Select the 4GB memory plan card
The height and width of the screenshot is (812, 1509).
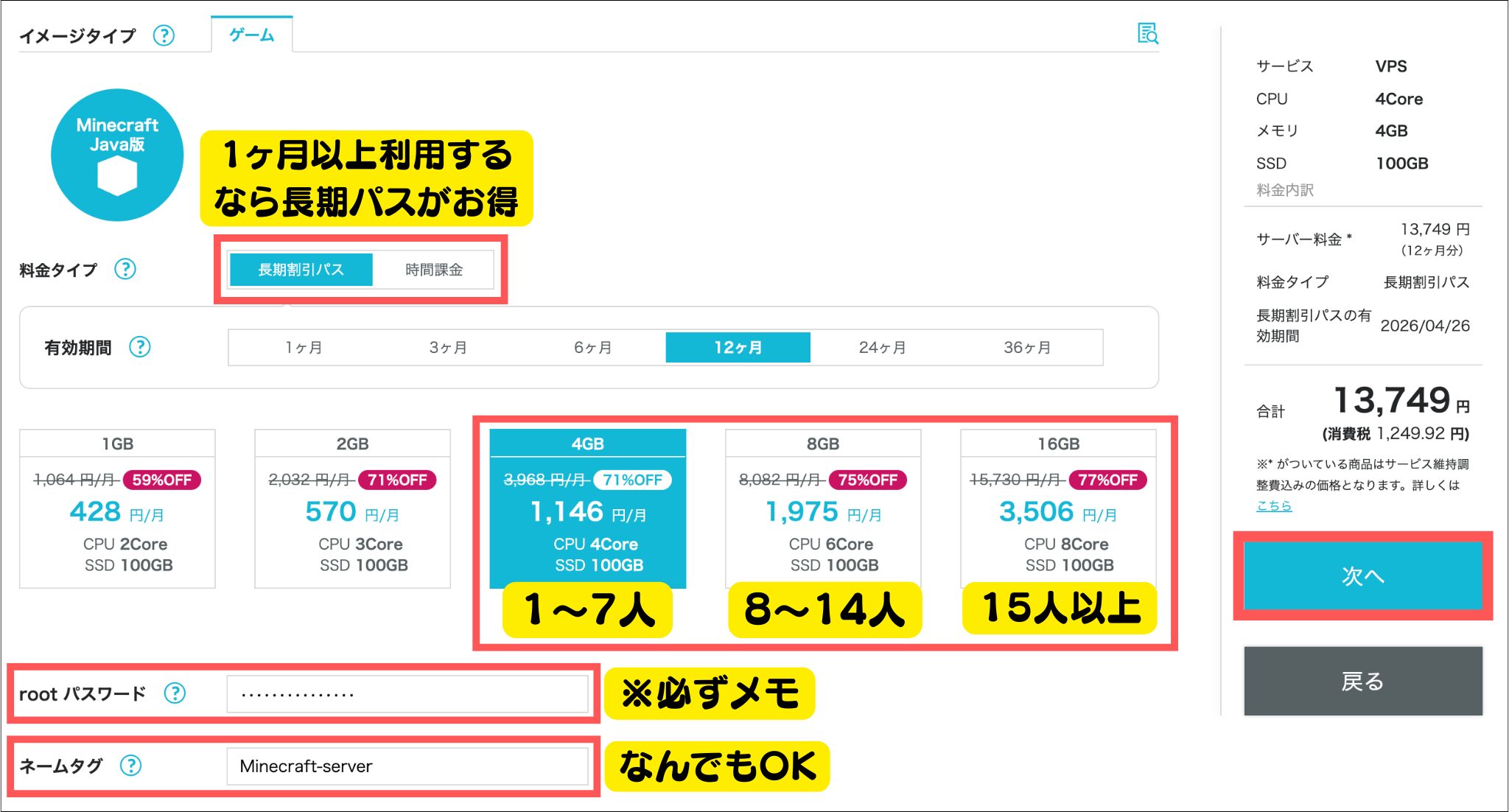pos(587,508)
